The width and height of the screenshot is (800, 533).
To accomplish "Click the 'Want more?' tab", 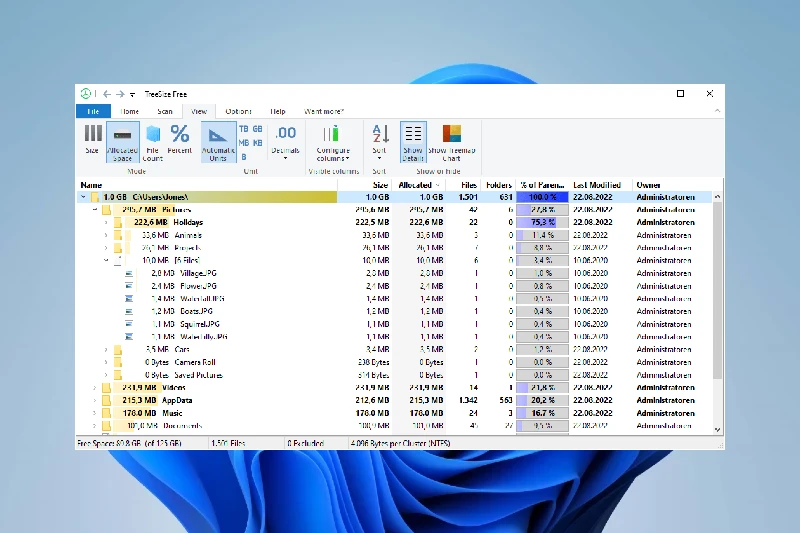I will [324, 111].
